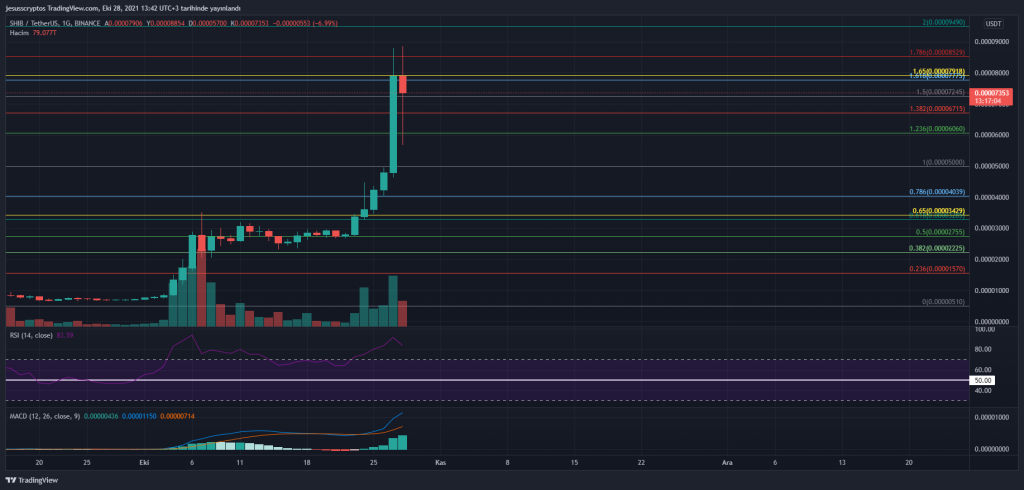Screen dimensions: 1024x490
Task: Select the 1(0.00005000) Fibonacci level label
Action: (944, 162)
